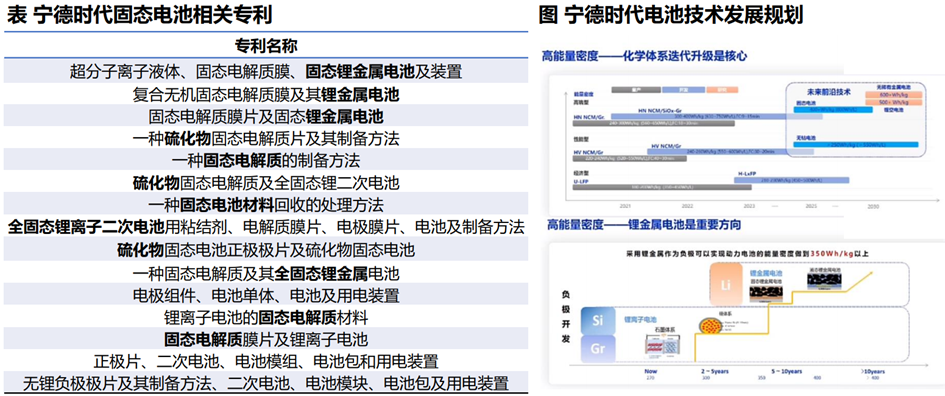Viewport: 945px width, 396px height.
Task: Click the 未来前沿技术 label in the roadmap
Action: click(x=828, y=92)
